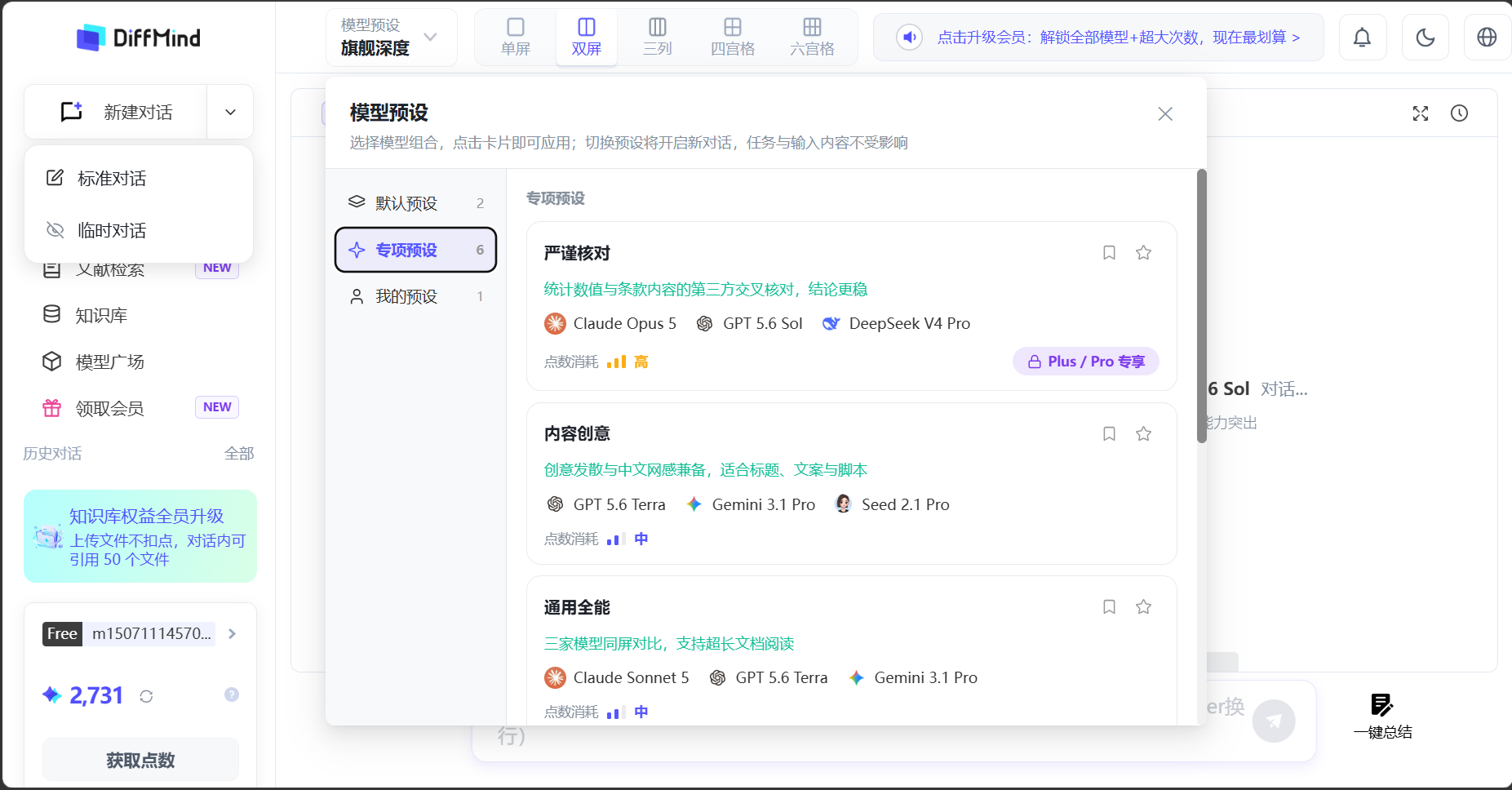
Task: Click 严谨核对 点数消耗 高 indicator
Action: click(x=596, y=362)
